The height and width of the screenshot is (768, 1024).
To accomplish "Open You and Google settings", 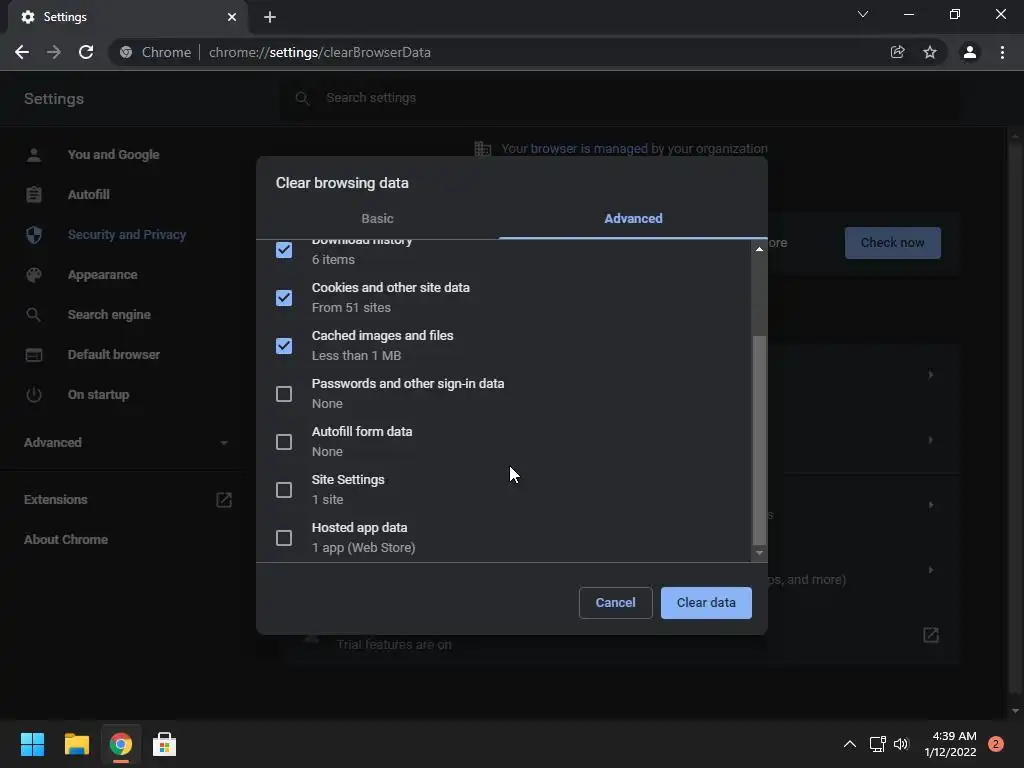I will pos(114,155).
